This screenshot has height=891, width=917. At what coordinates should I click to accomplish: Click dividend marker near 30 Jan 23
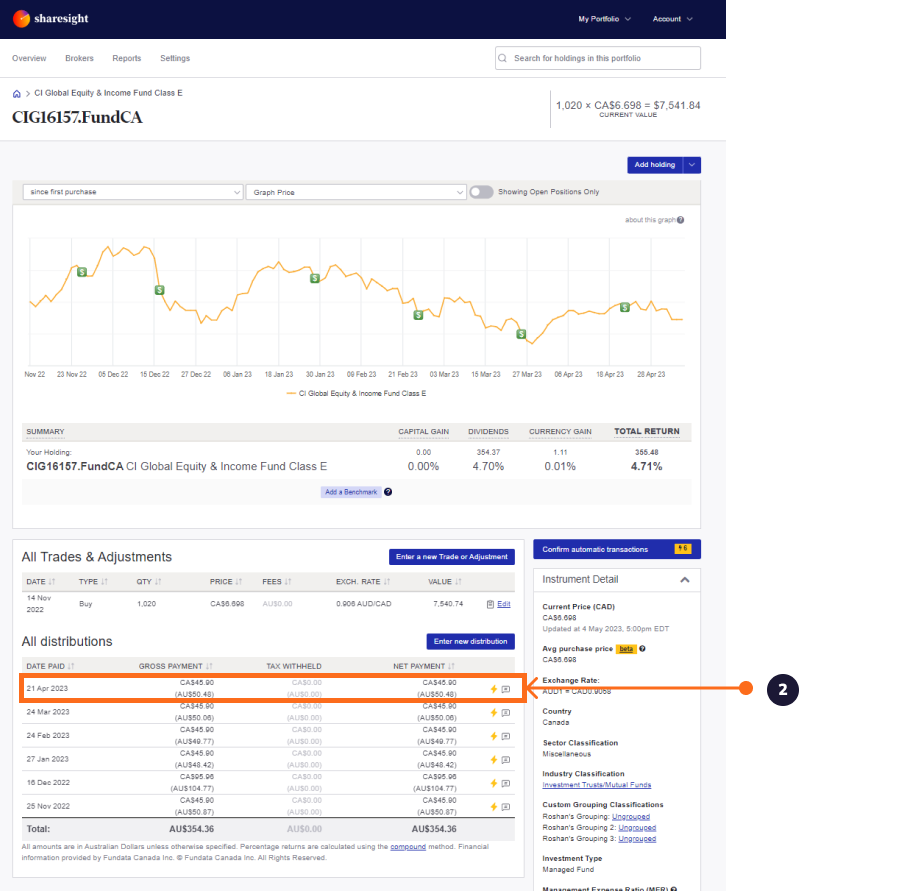315,278
